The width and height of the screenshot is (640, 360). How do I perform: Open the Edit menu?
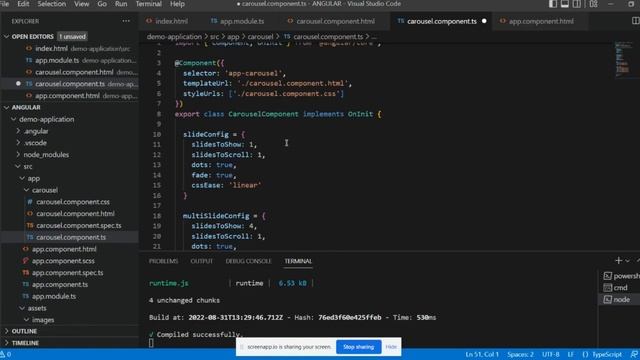[23, 4]
